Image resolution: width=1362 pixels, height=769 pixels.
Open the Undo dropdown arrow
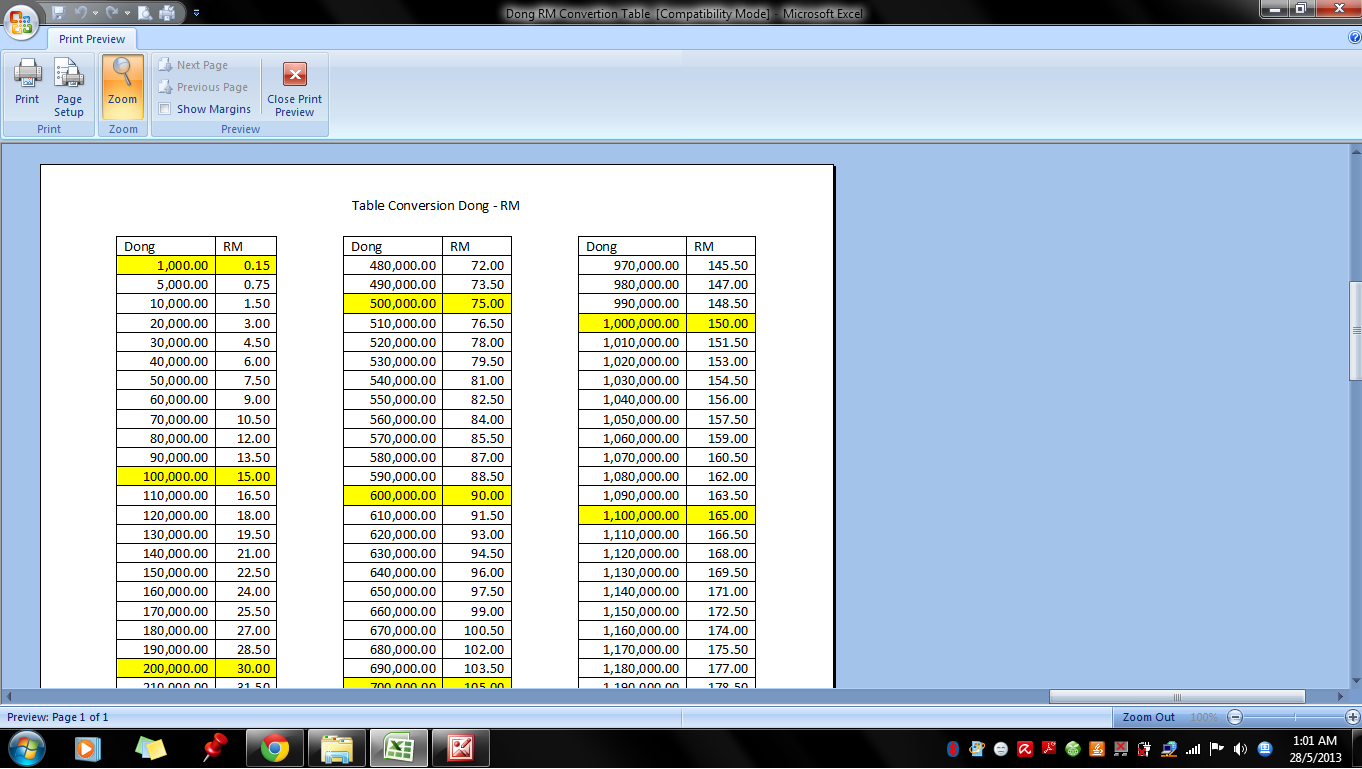[x=95, y=13]
